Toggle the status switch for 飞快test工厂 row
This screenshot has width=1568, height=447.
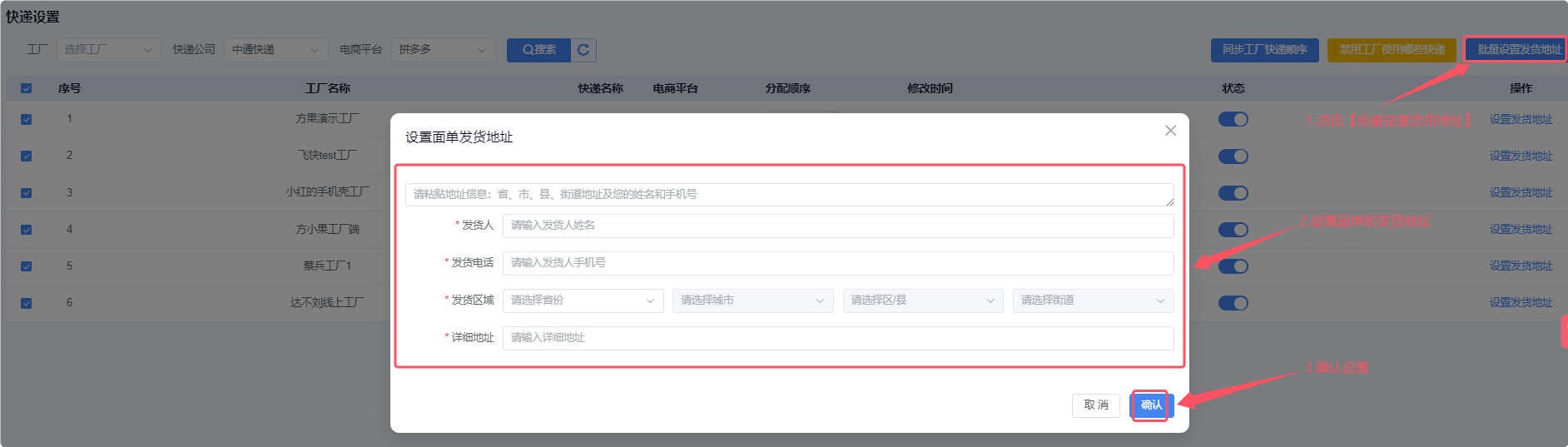1233,156
